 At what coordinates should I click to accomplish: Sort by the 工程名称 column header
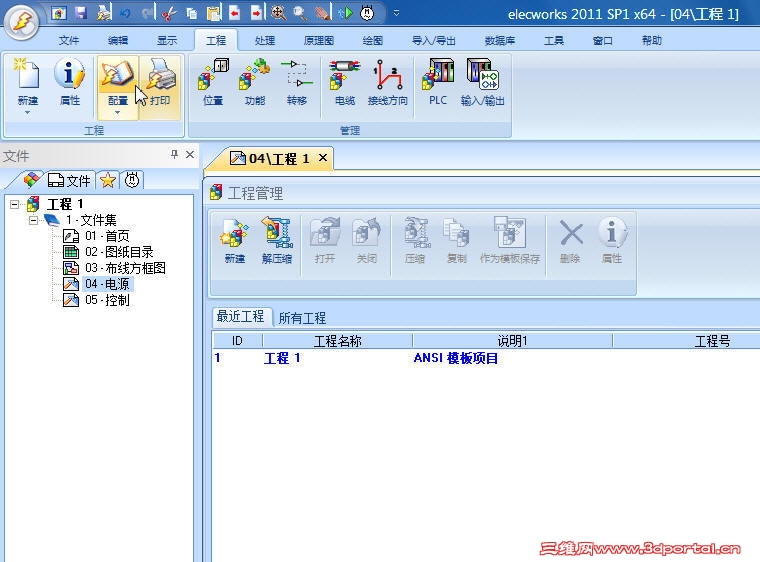[x=337, y=341]
